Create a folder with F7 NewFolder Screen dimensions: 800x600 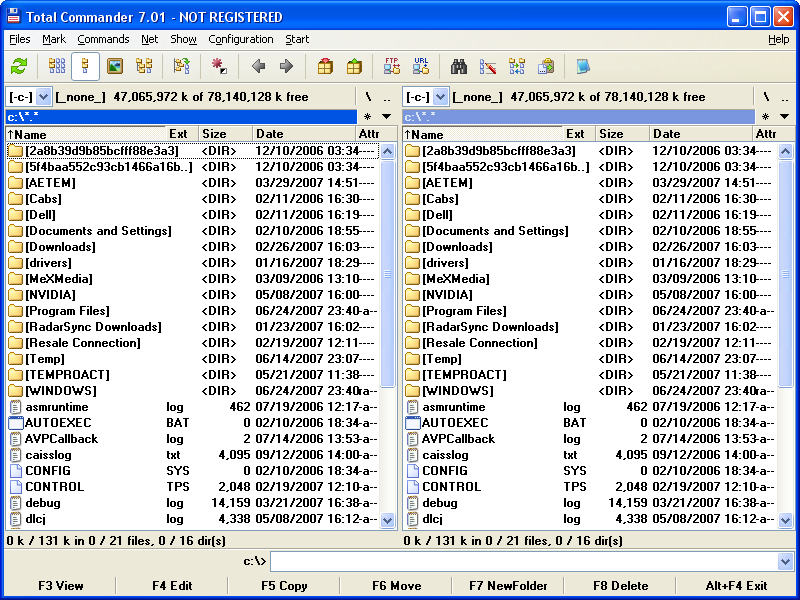click(508, 586)
